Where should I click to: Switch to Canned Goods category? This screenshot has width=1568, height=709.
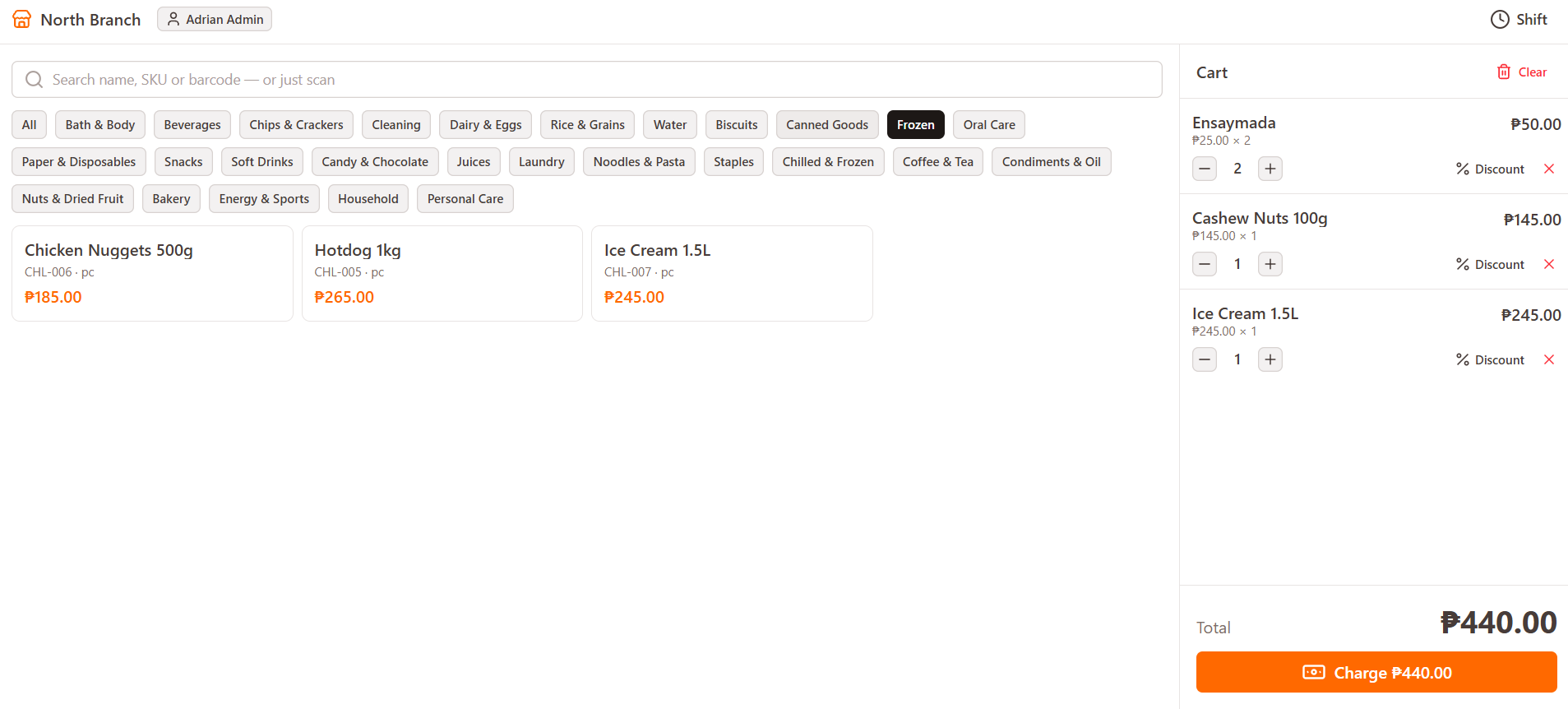pyautogui.click(x=827, y=124)
